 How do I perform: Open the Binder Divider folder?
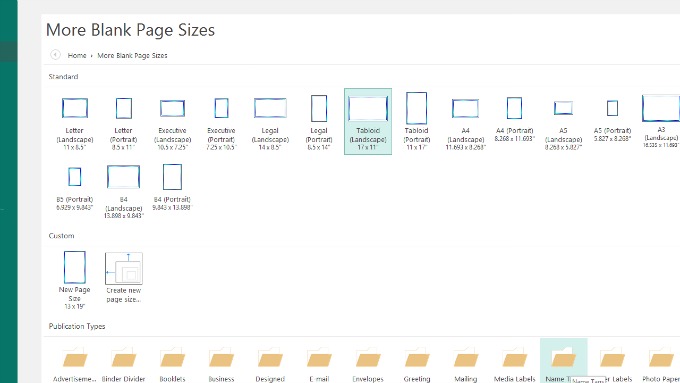tap(124, 363)
